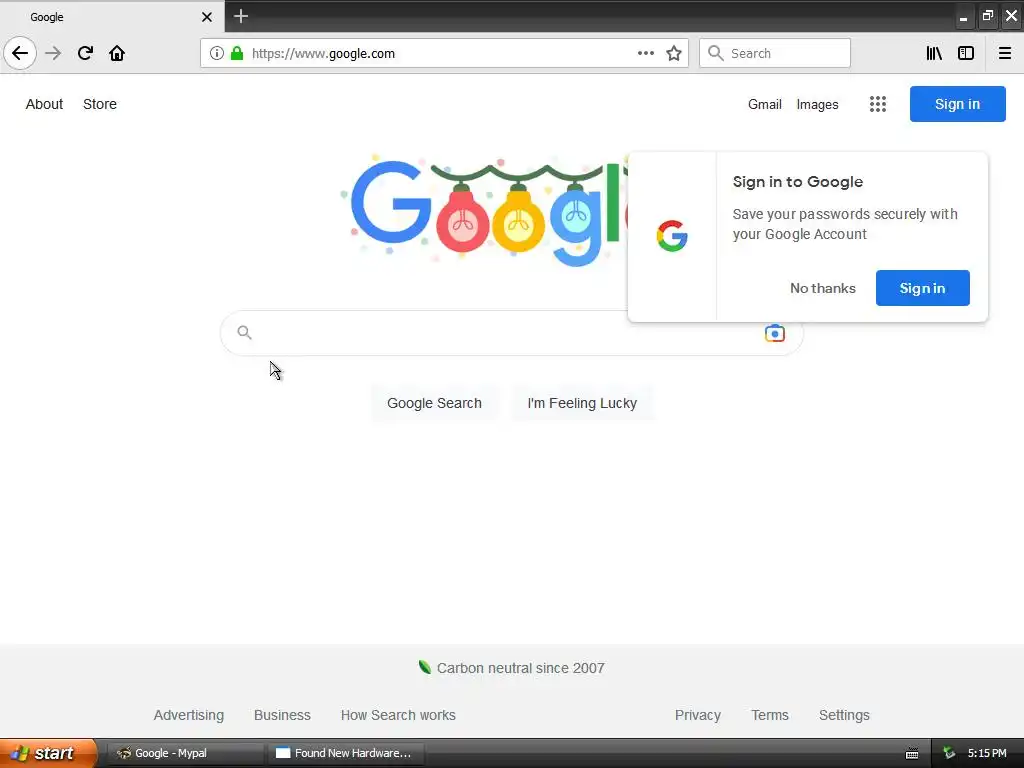Open the Google apps grid

point(878,104)
